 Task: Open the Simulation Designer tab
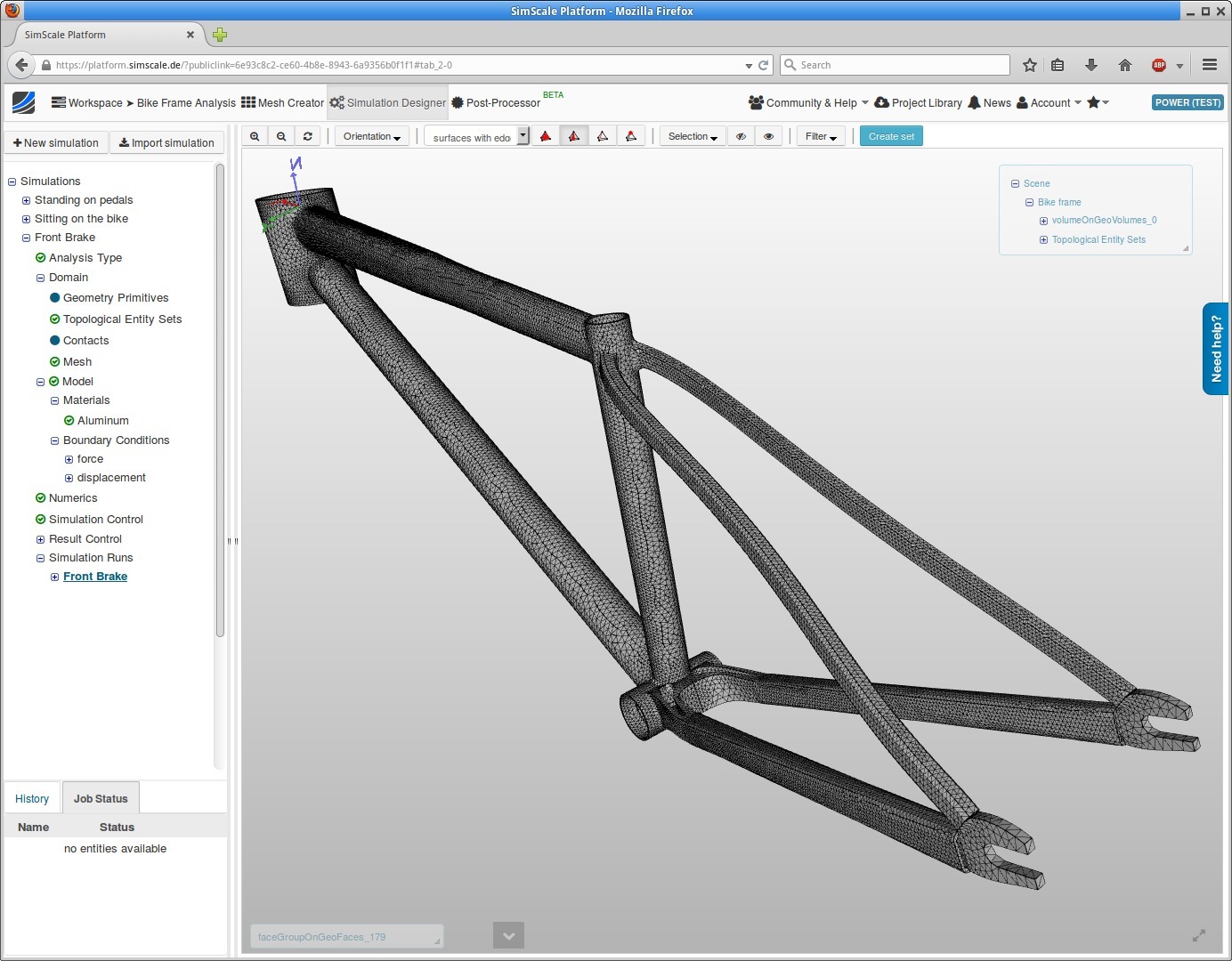coord(388,103)
